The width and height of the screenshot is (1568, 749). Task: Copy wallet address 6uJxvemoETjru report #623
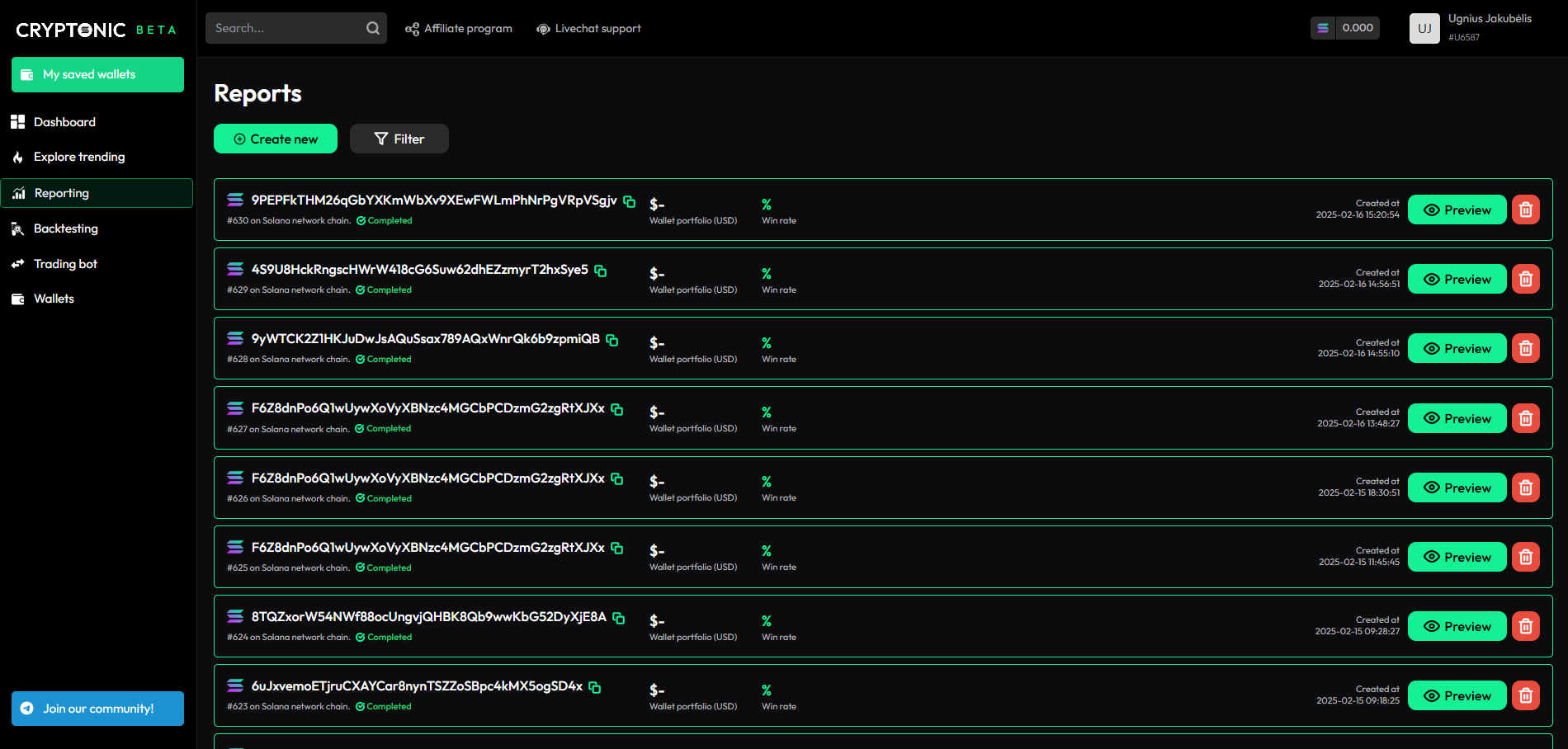[595, 687]
